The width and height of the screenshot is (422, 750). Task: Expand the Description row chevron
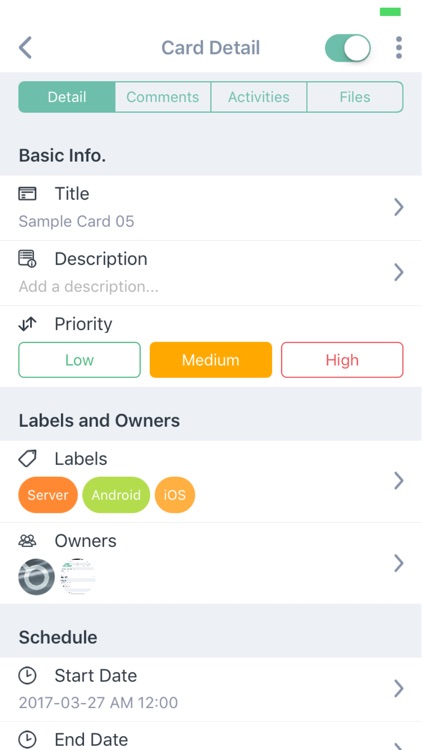coord(399,273)
